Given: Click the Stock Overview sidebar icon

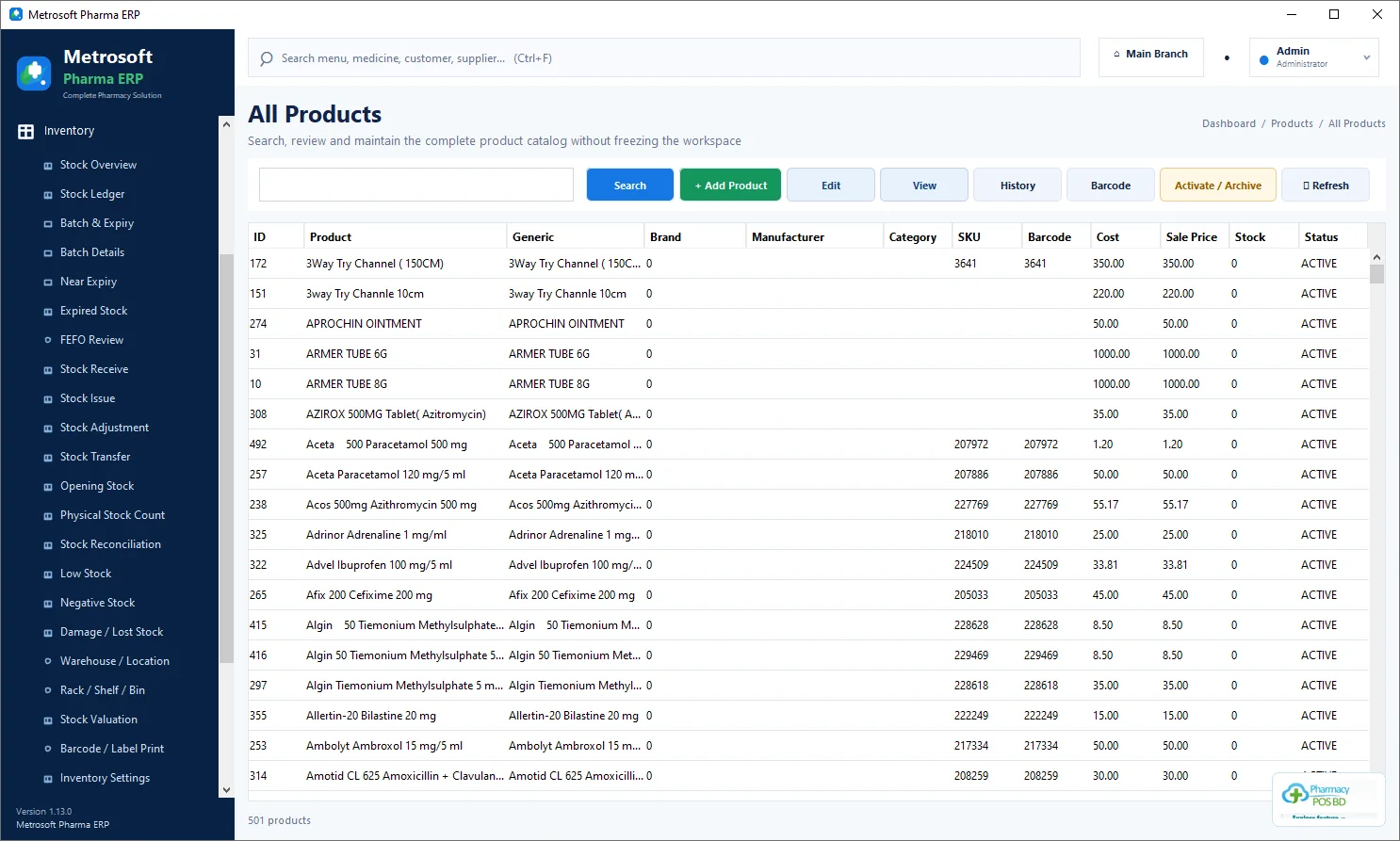Looking at the screenshot, I should pyautogui.click(x=48, y=166).
